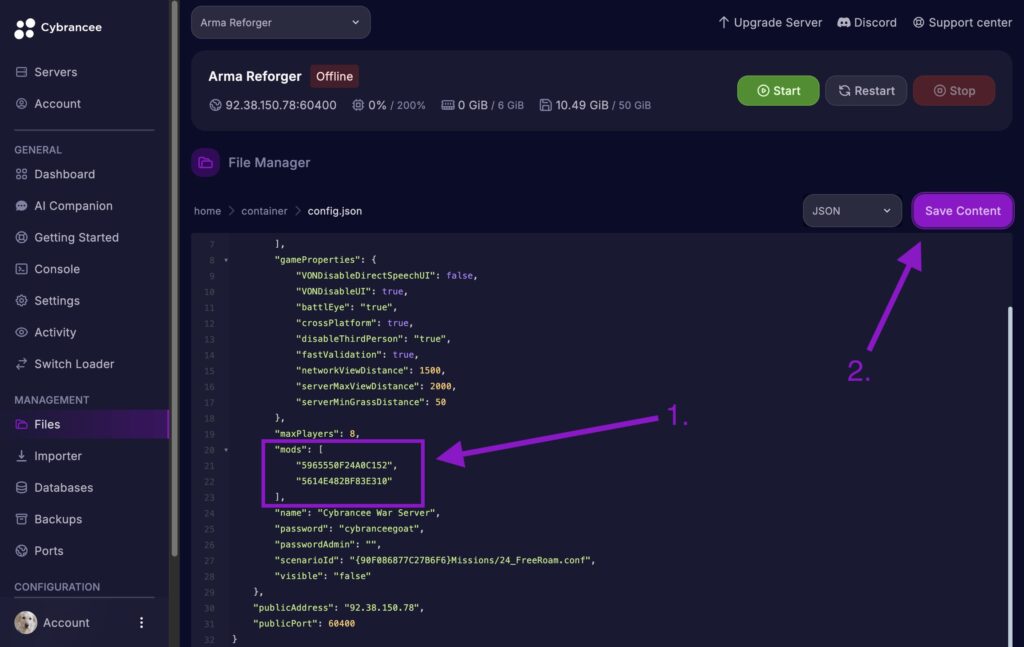
Task: Click the sidebar vertical scrollbar
Action: click(174, 277)
